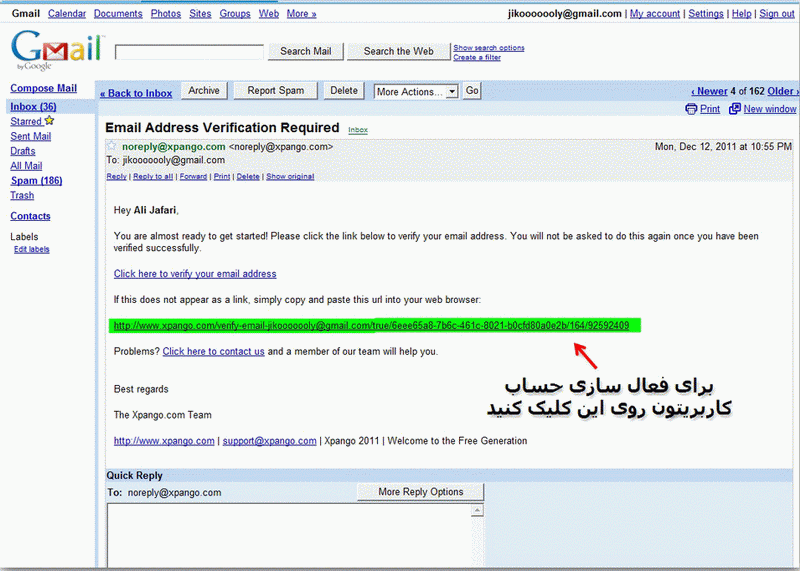Open the highlighted xpango verify-email URL
Viewport: 800px width, 571px height.
pyautogui.click(x=371, y=326)
